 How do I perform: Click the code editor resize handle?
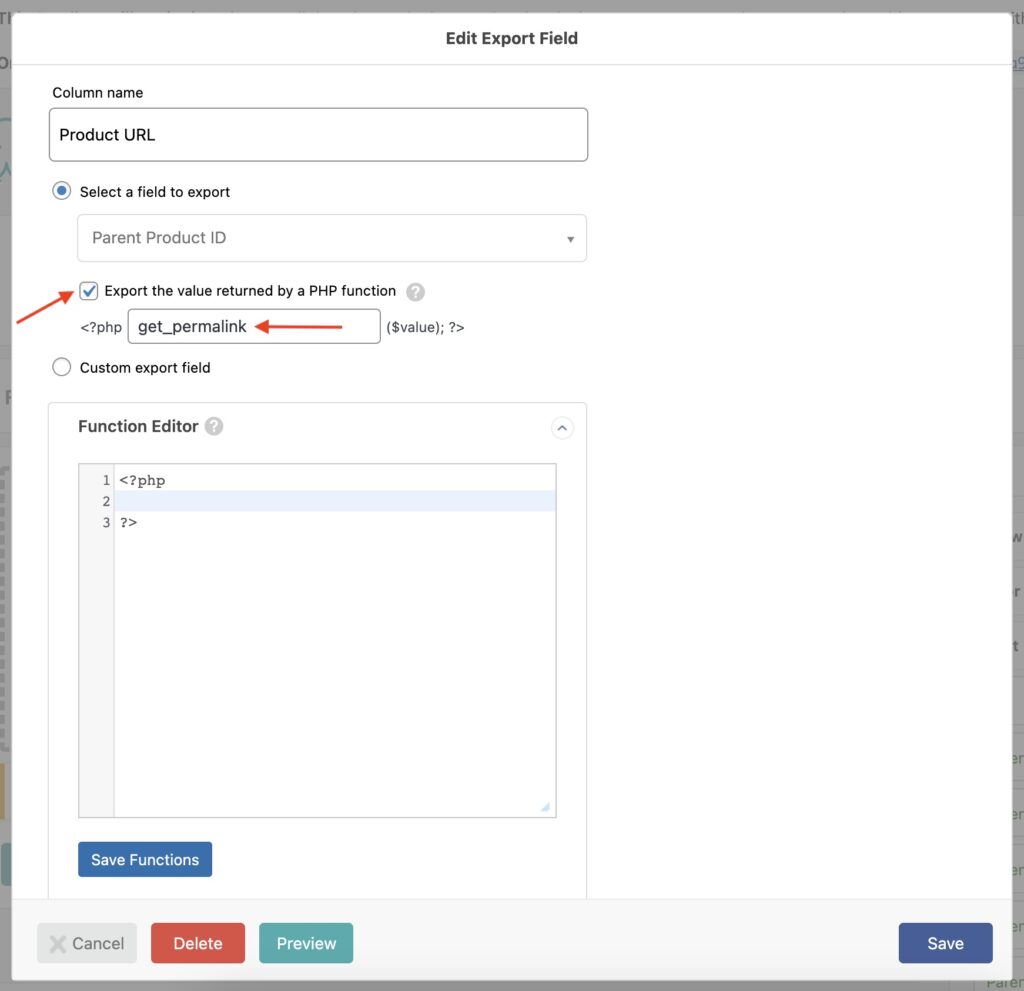pos(544,806)
